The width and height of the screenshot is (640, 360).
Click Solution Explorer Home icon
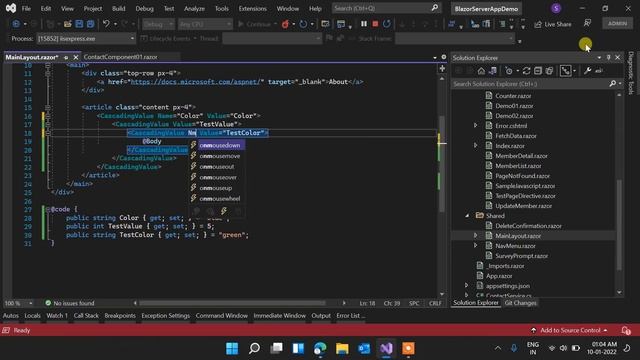coord(481,71)
